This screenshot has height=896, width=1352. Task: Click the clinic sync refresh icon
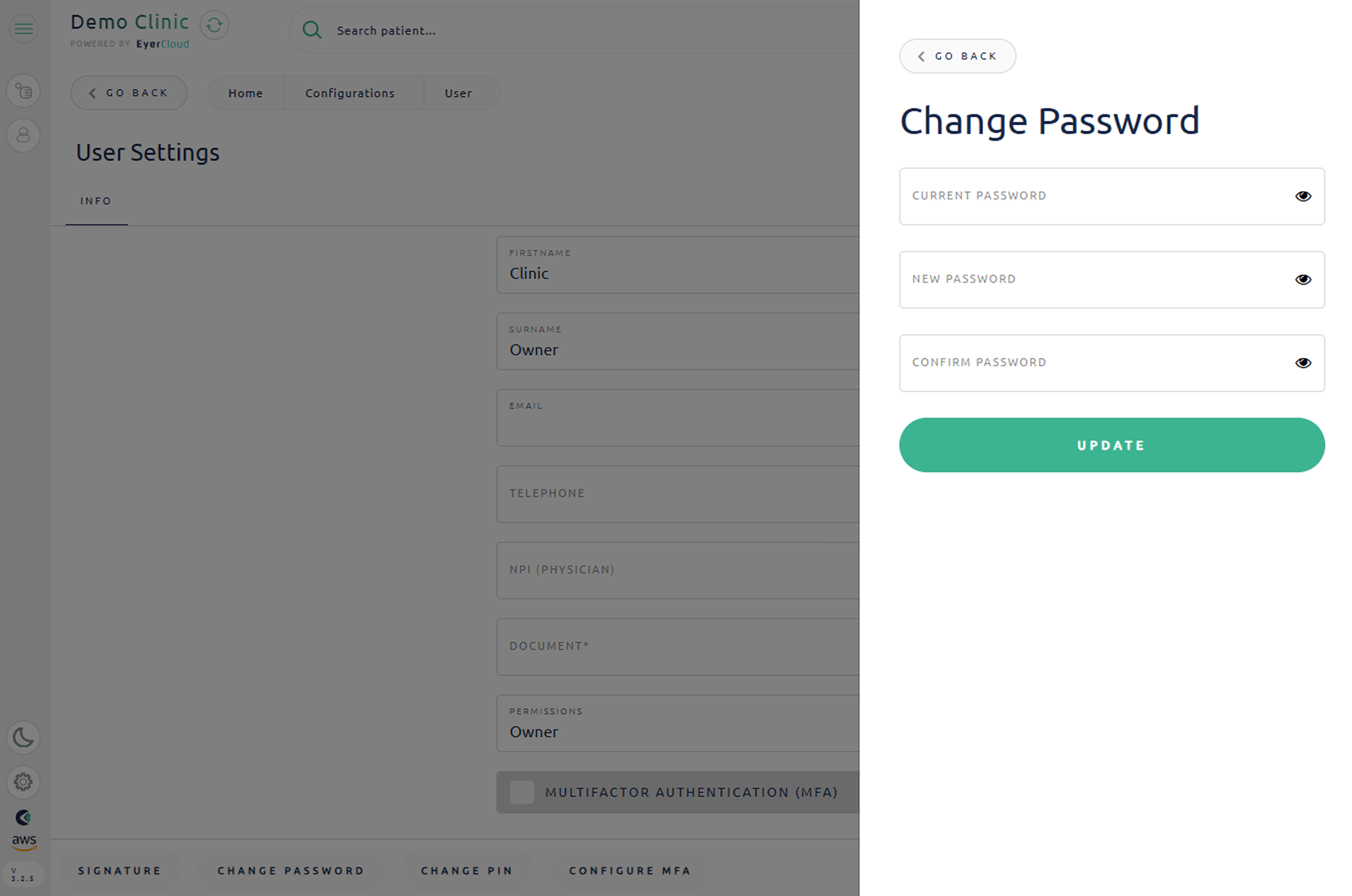214,25
